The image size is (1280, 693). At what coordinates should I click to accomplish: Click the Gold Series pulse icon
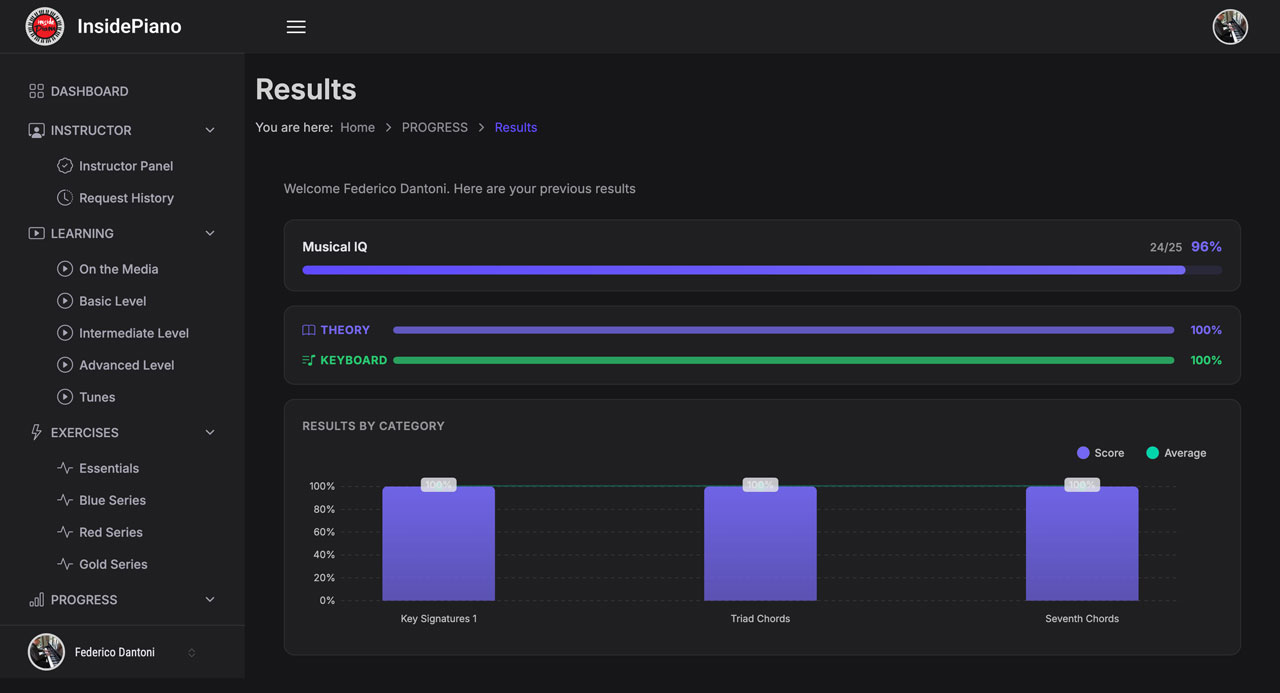coord(65,564)
